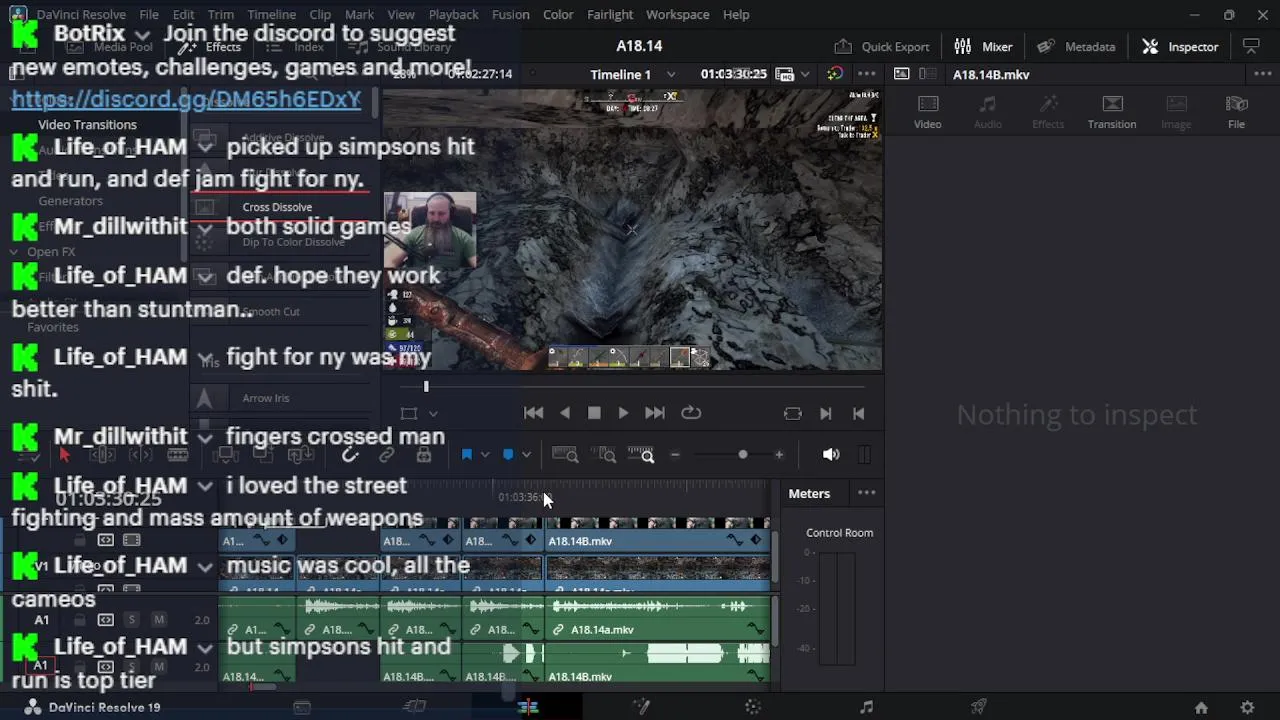Viewport: 1280px width, 720px height.
Task: Click the timeline zoom in plus button
Action: pyautogui.click(x=779, y=455)
